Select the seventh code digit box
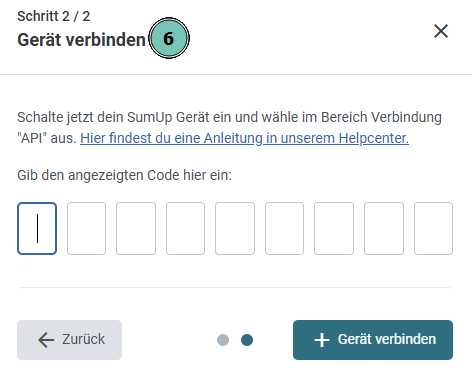This screenshot has width=472, height=371. coord(334,228)
